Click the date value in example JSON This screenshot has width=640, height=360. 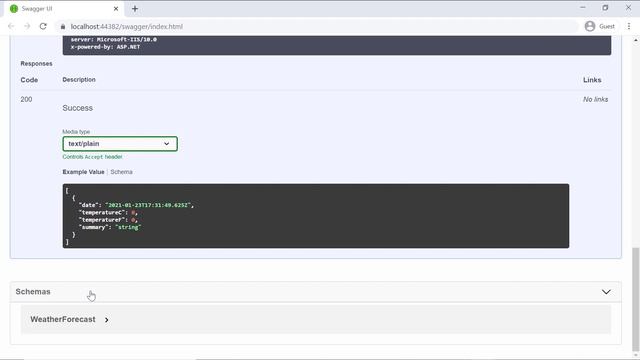tap(148, 205)
